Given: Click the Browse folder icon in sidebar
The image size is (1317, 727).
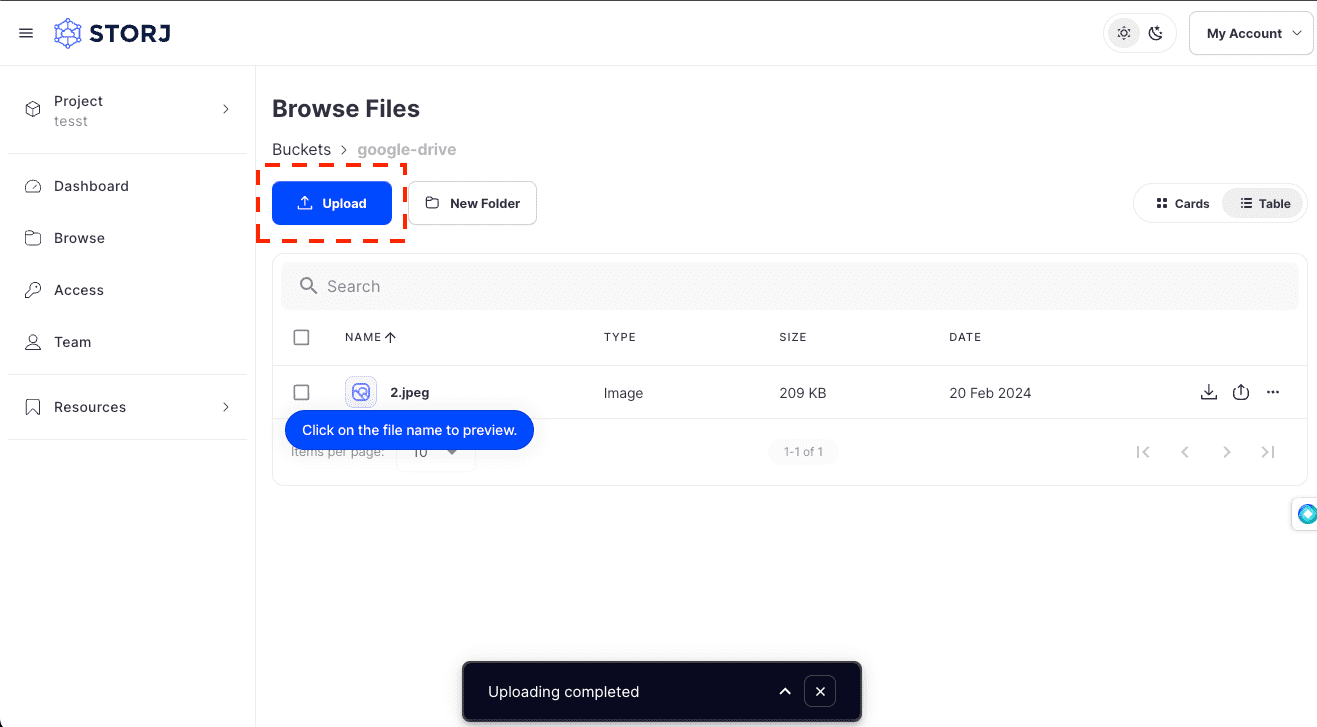Looking at the screenshot, I should coord(33,238).
